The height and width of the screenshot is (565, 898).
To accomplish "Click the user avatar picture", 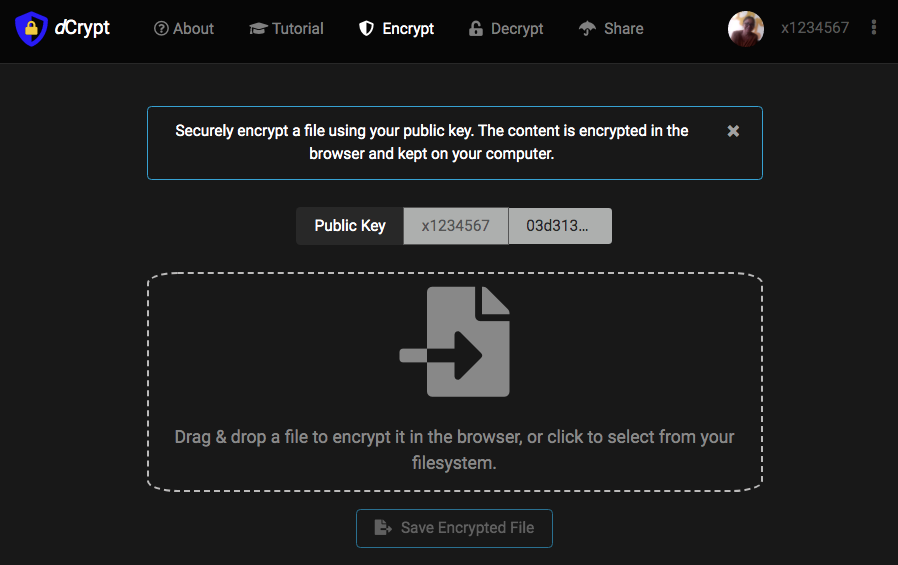I will click(x=746, y=29).
